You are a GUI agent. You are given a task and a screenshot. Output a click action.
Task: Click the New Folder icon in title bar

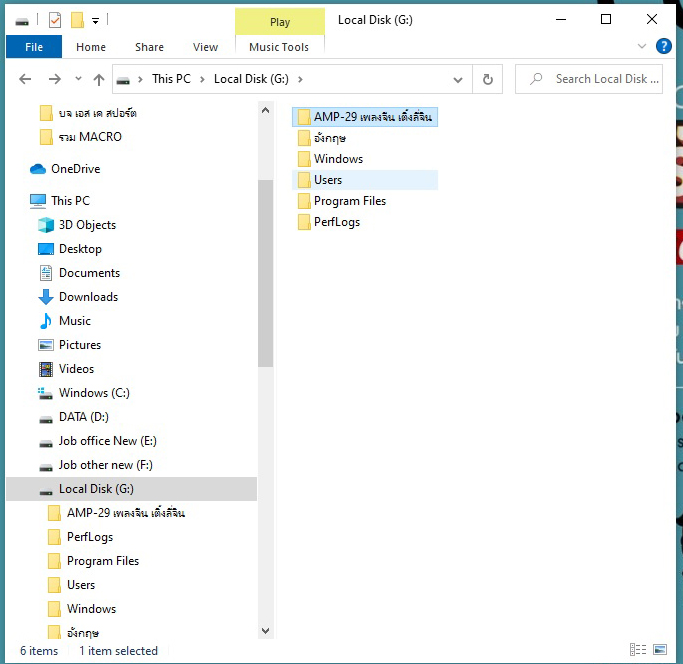click(77, 20)
